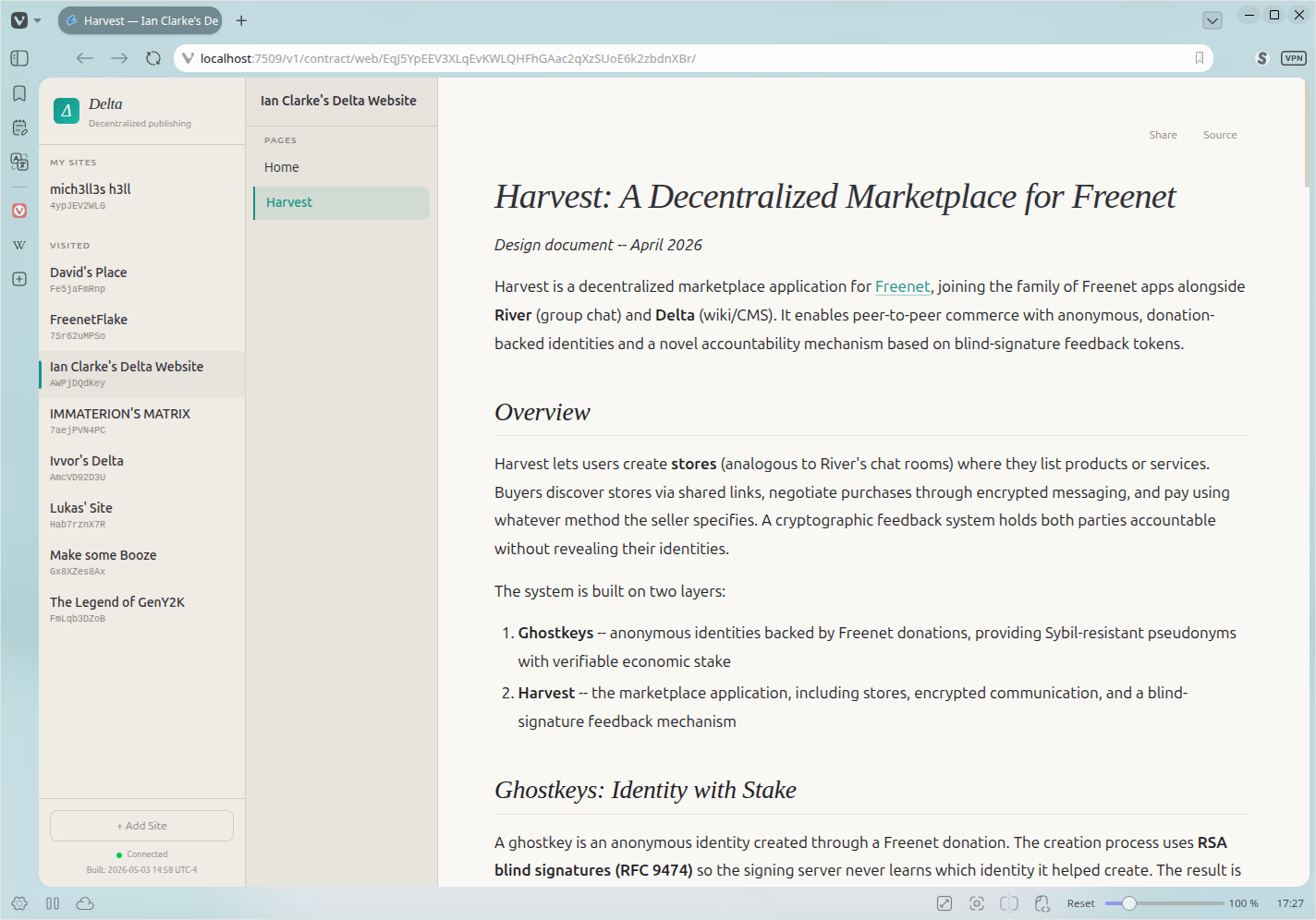Open the sync cloud status
The image size is (1316, 920).
85,903
